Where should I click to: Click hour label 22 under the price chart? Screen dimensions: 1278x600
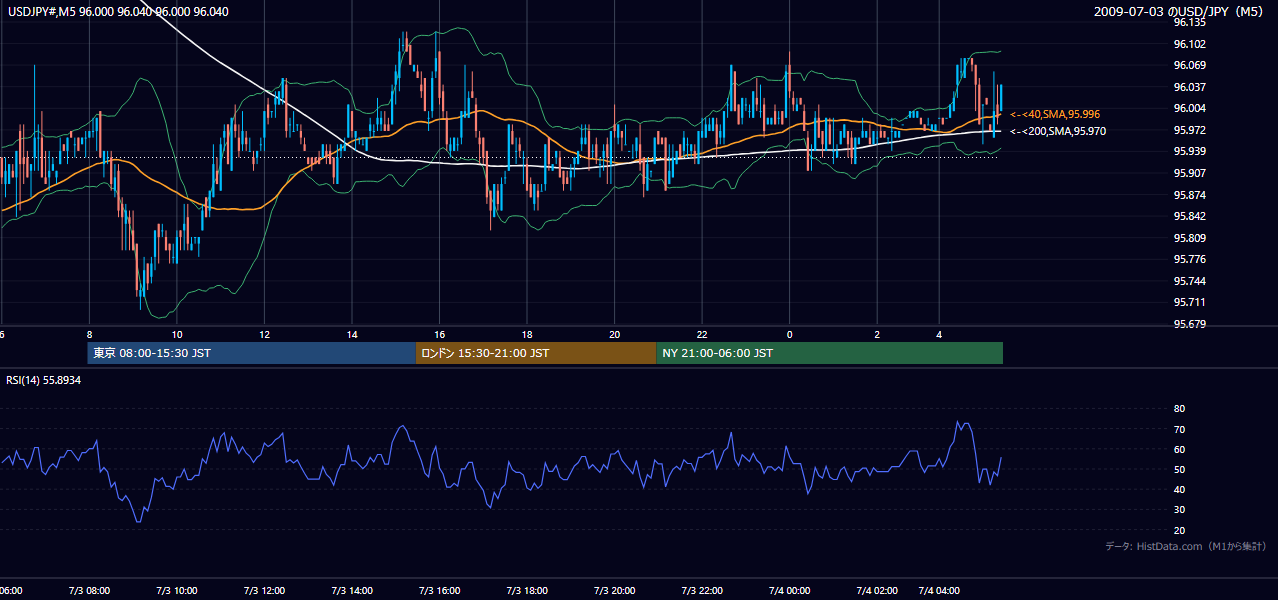pos(702,334)
